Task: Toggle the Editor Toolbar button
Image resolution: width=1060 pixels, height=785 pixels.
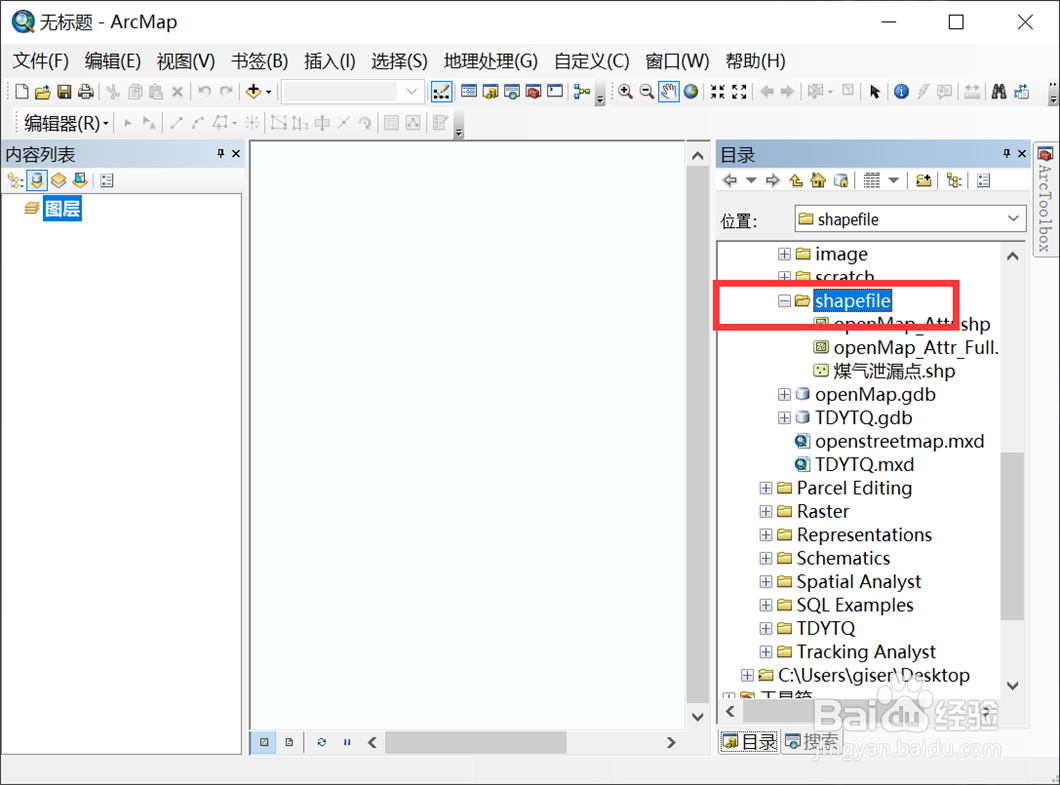Action: (441, 91)
